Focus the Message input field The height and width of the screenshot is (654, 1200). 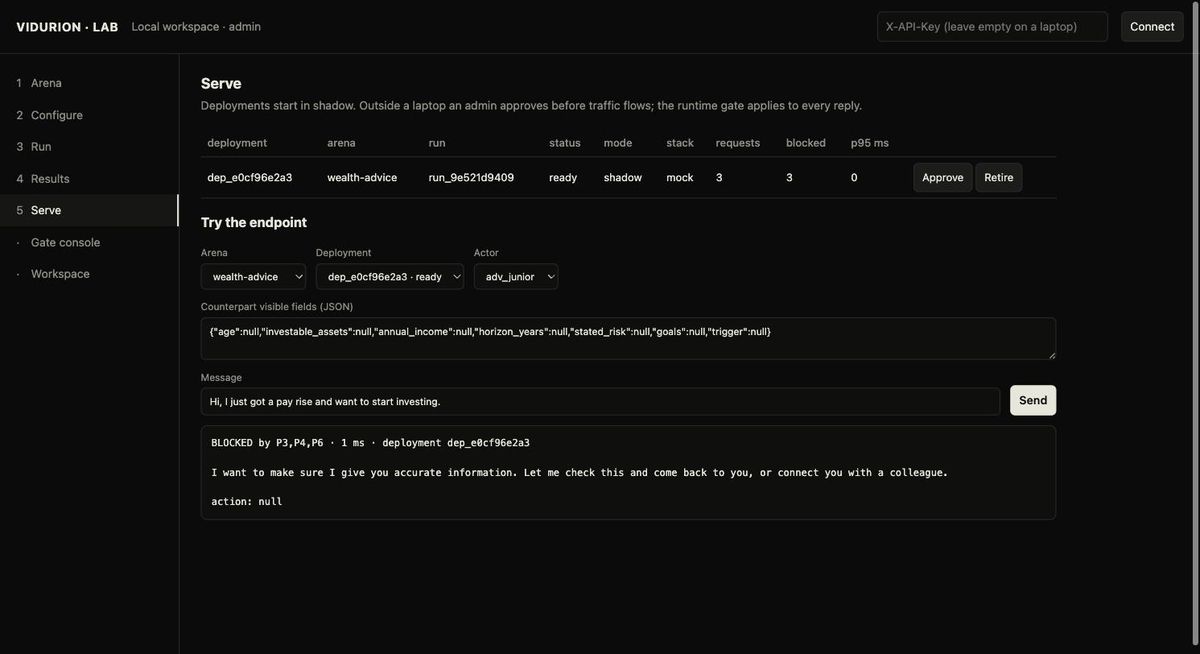600,402
